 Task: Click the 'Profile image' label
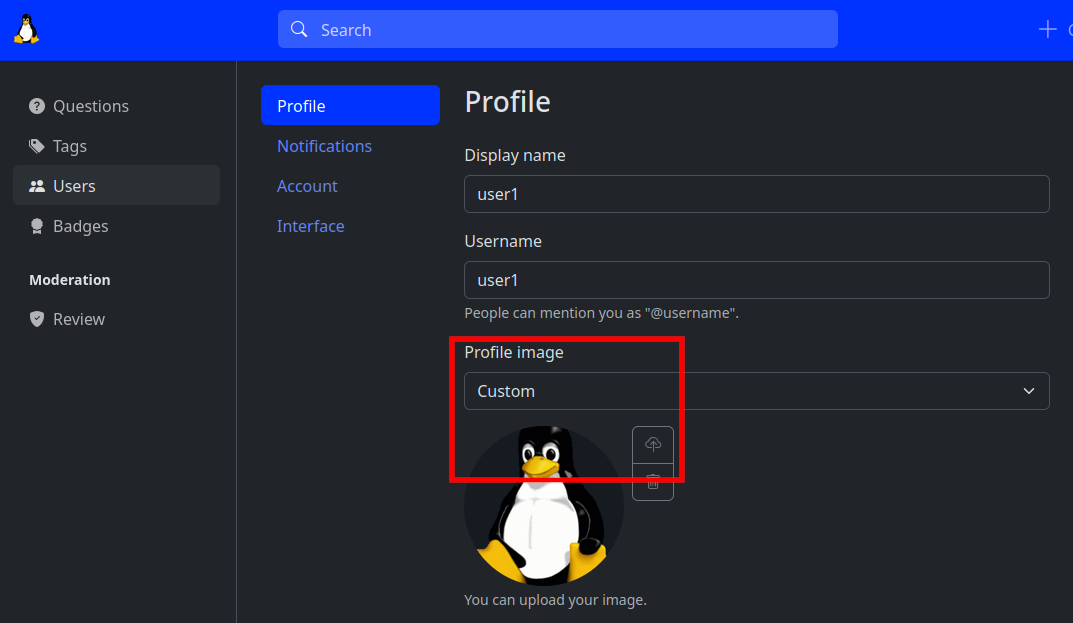click(514, 352)
